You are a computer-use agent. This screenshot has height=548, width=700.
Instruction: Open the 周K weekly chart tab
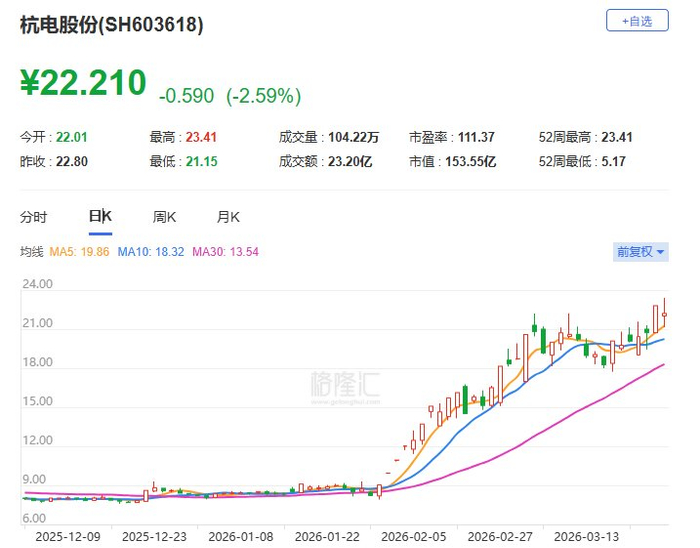pos(164,217)
